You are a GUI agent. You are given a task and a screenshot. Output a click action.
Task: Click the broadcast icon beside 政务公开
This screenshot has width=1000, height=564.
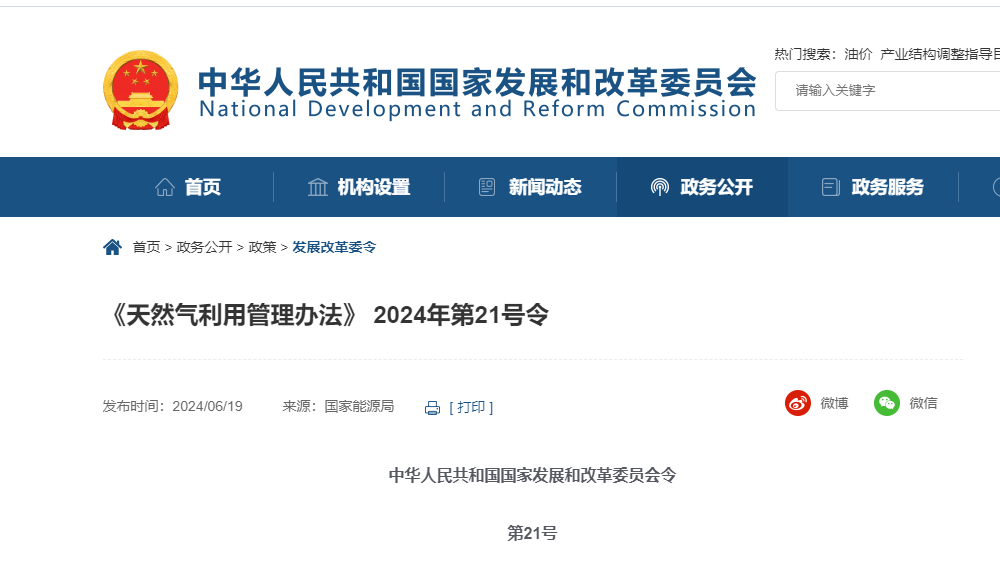(659, 187)
